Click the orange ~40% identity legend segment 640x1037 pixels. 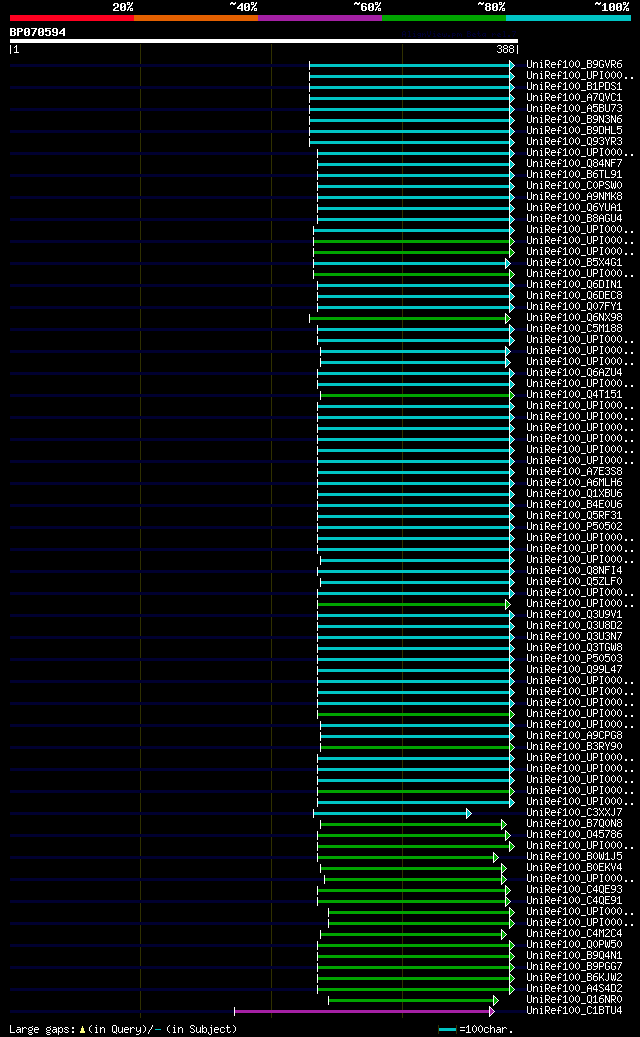196,18
